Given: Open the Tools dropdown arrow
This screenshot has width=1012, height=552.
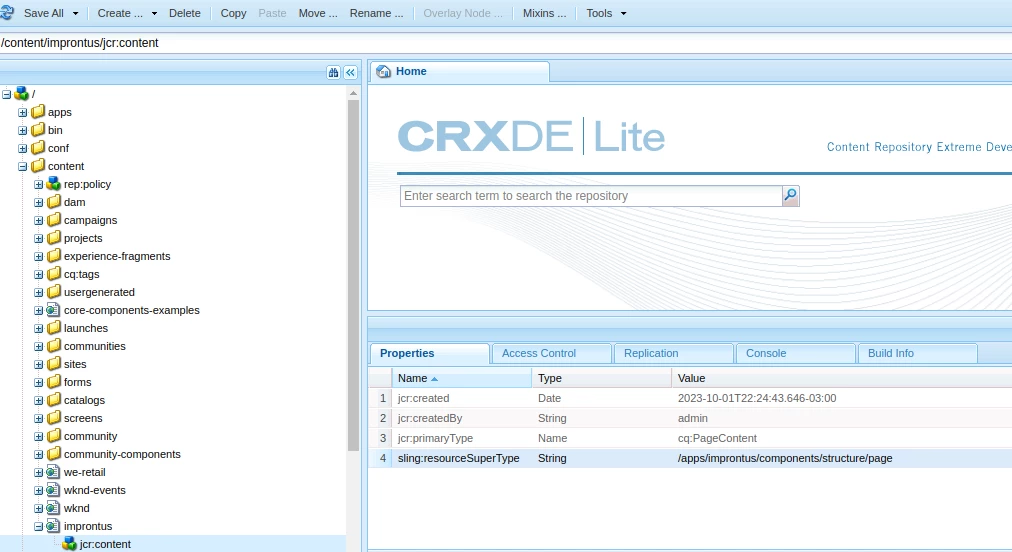Looking at the screenshot, I should [623, 14].
